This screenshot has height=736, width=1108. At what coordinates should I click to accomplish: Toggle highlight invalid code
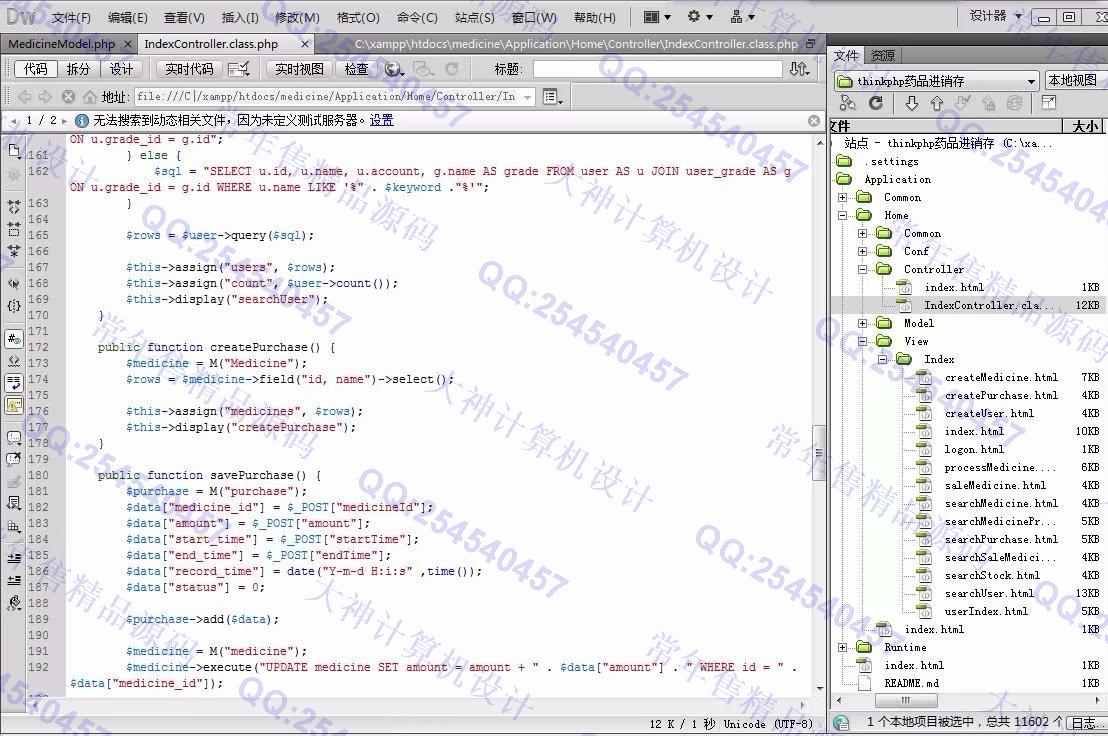(x=13, y=361)
